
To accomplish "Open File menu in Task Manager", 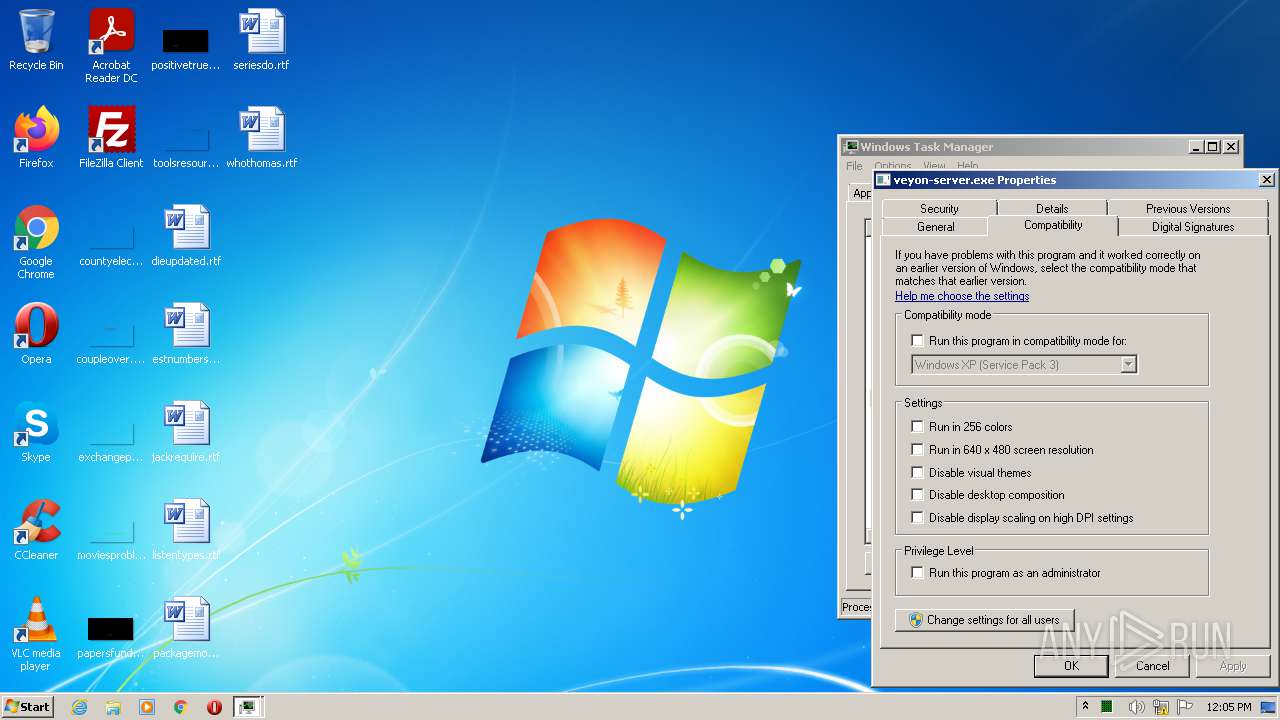I will coord(854,166).
